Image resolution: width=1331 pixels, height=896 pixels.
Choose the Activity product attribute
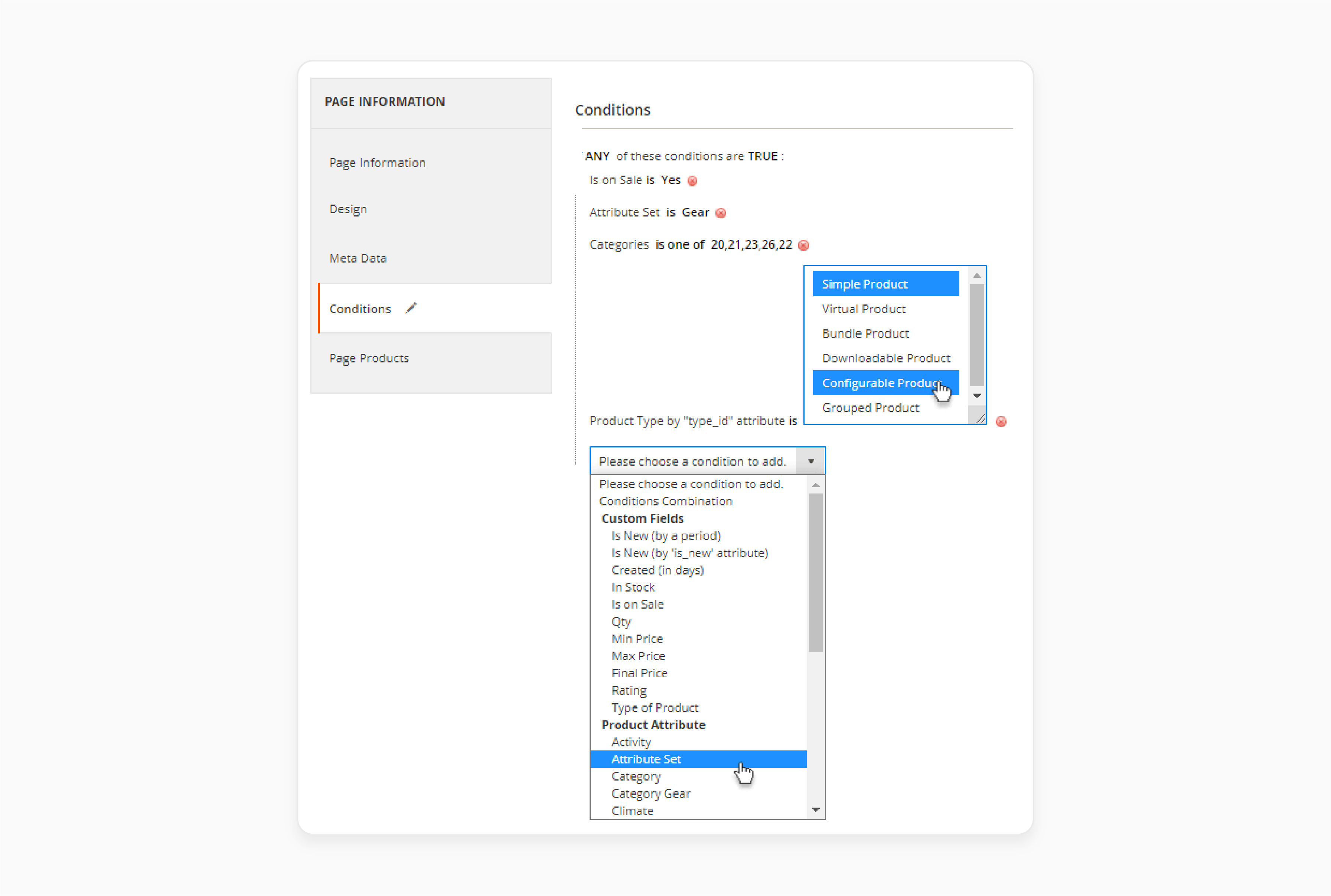(698, 742)
